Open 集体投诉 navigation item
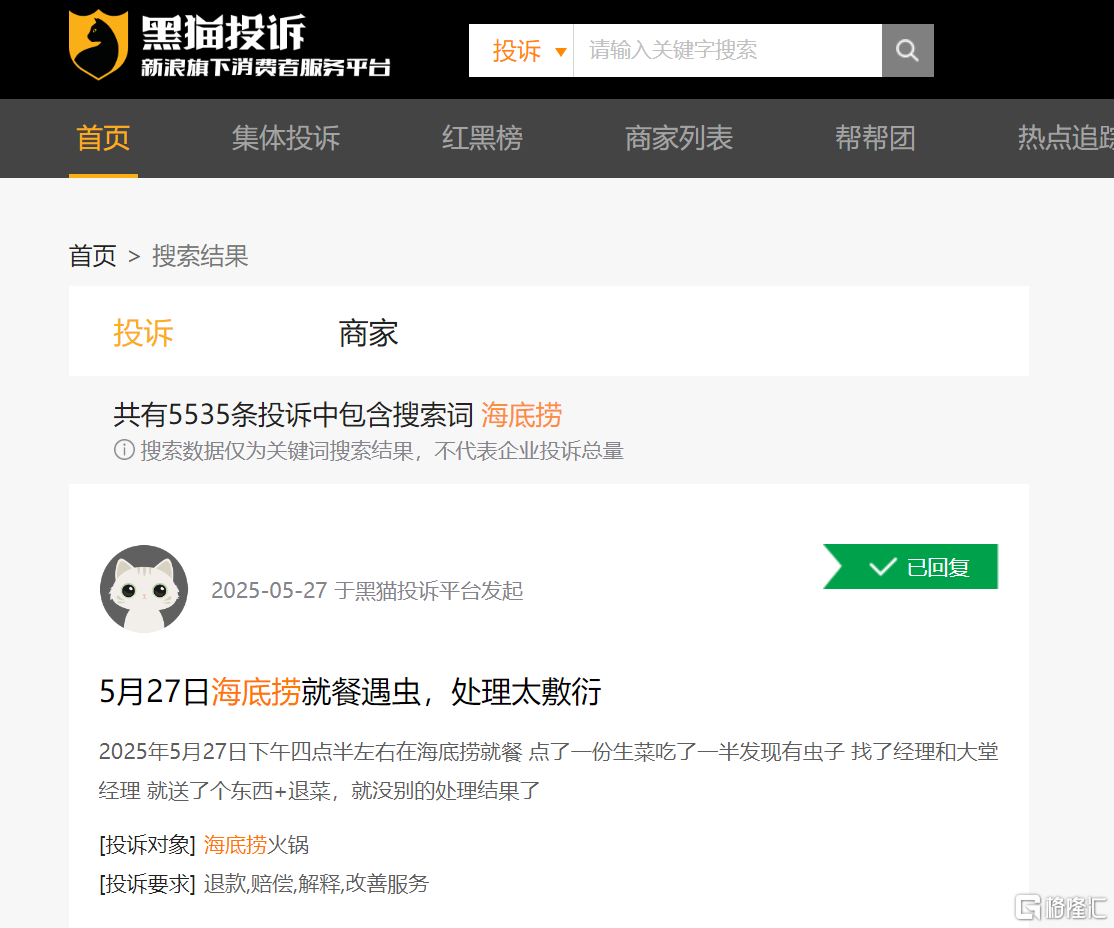Image resolution: width=1114 pixels, height=928 pixels. (286, 138)
